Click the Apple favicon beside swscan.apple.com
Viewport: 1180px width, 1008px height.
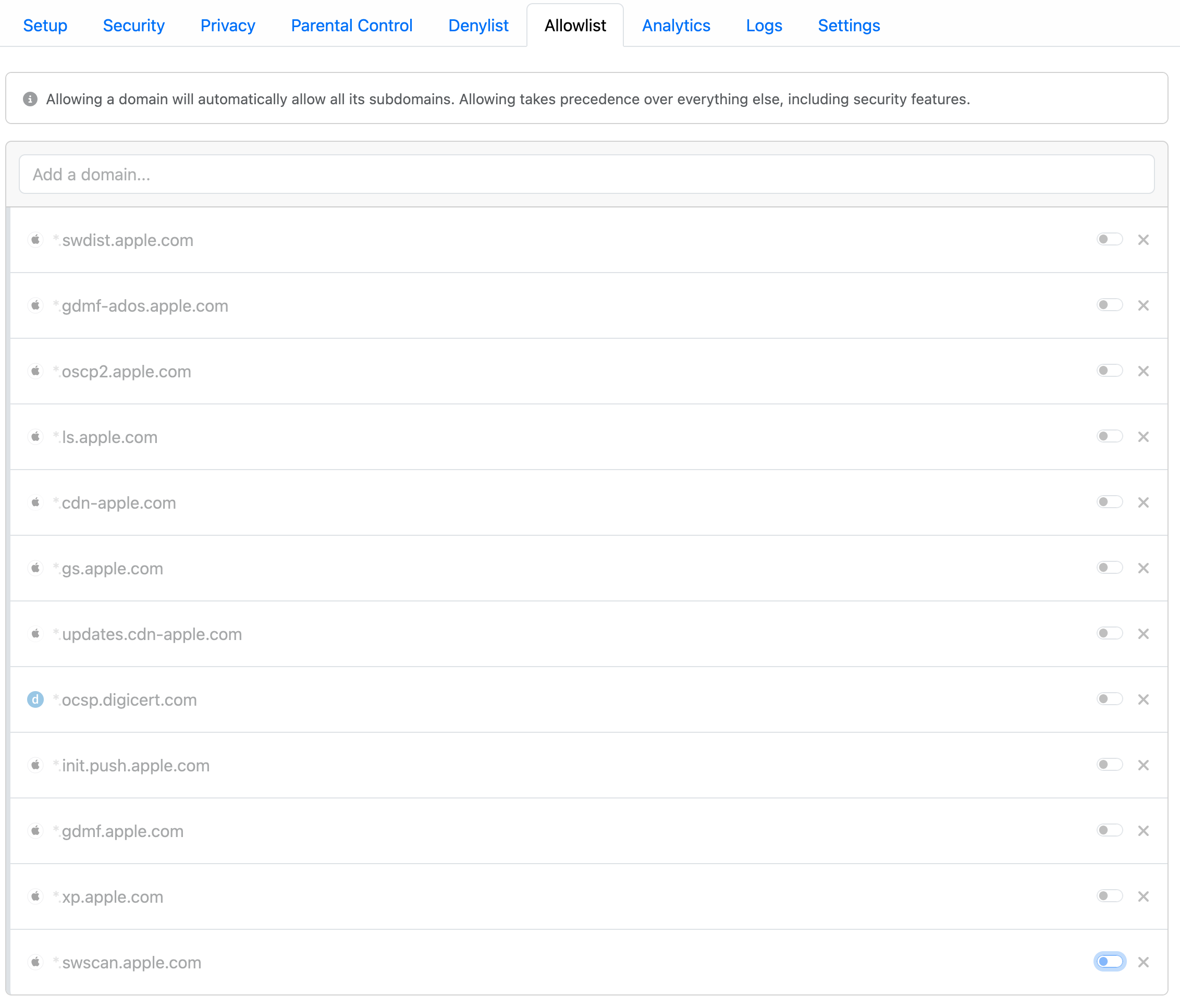click(x=35, y=962)
